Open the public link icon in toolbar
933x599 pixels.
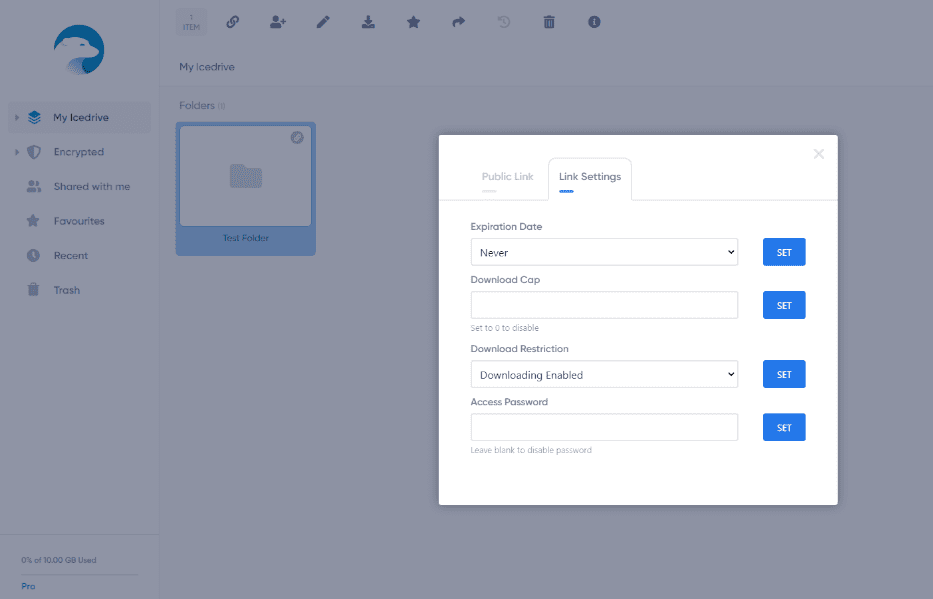(x=232, y=22)
